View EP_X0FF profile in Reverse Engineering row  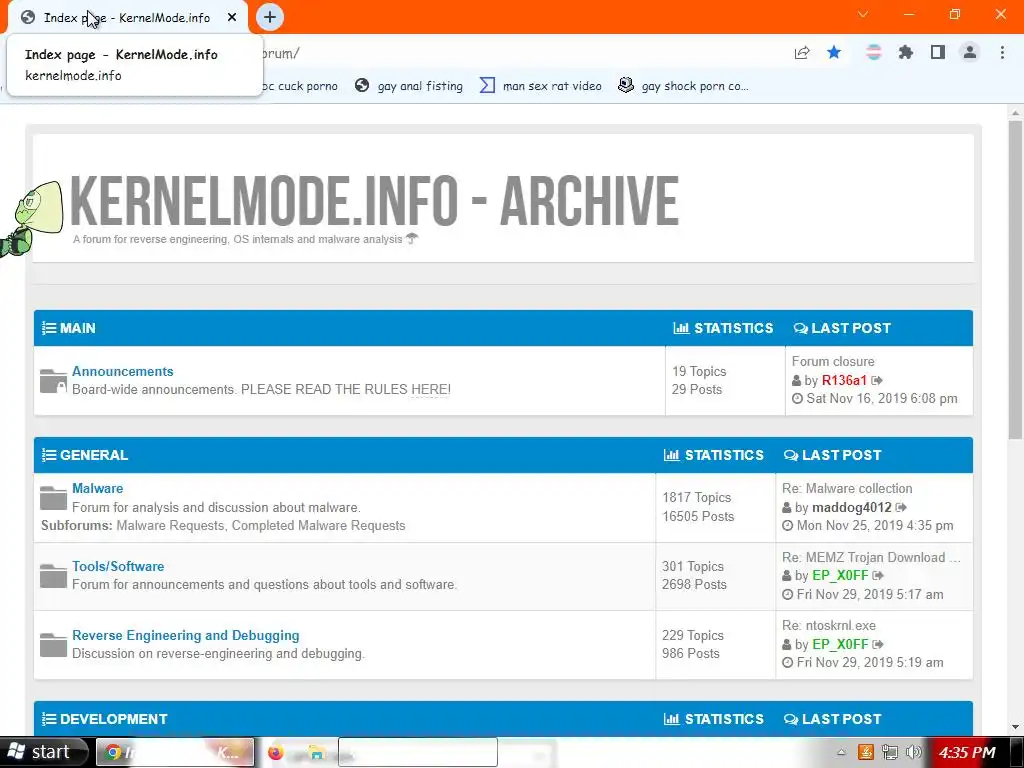coord(840,645)
